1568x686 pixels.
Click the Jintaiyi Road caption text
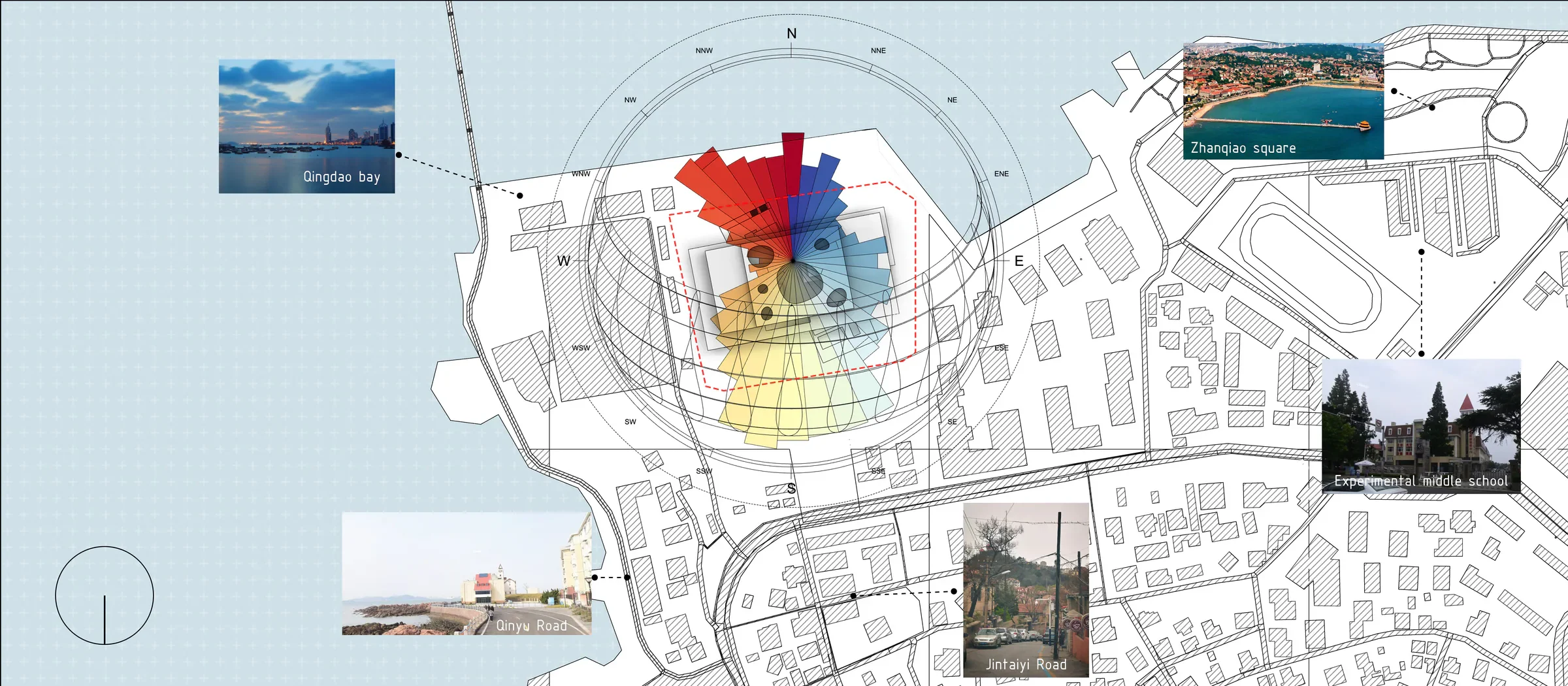point(1026,664)
